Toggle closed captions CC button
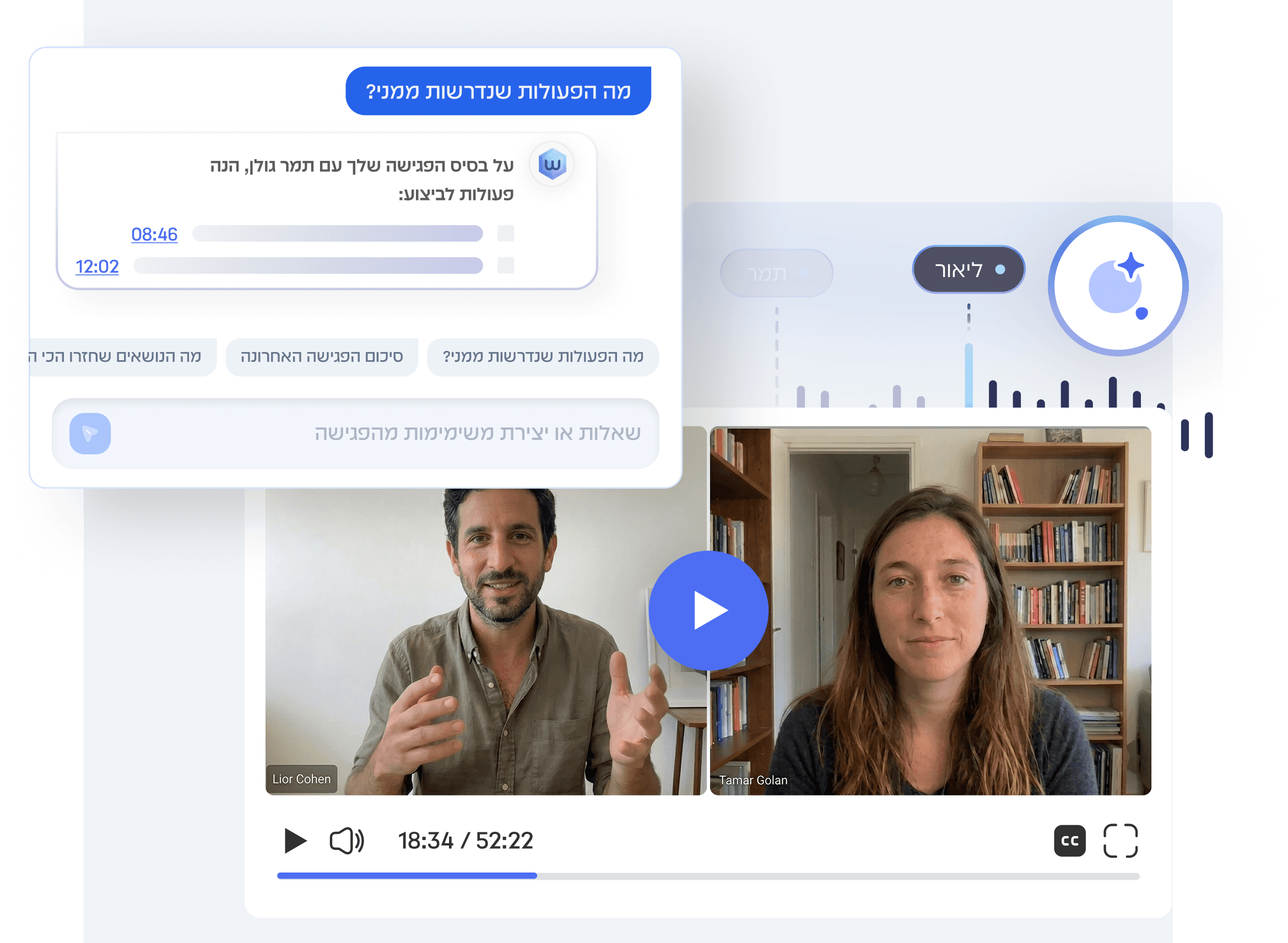 coord(1069,841)
